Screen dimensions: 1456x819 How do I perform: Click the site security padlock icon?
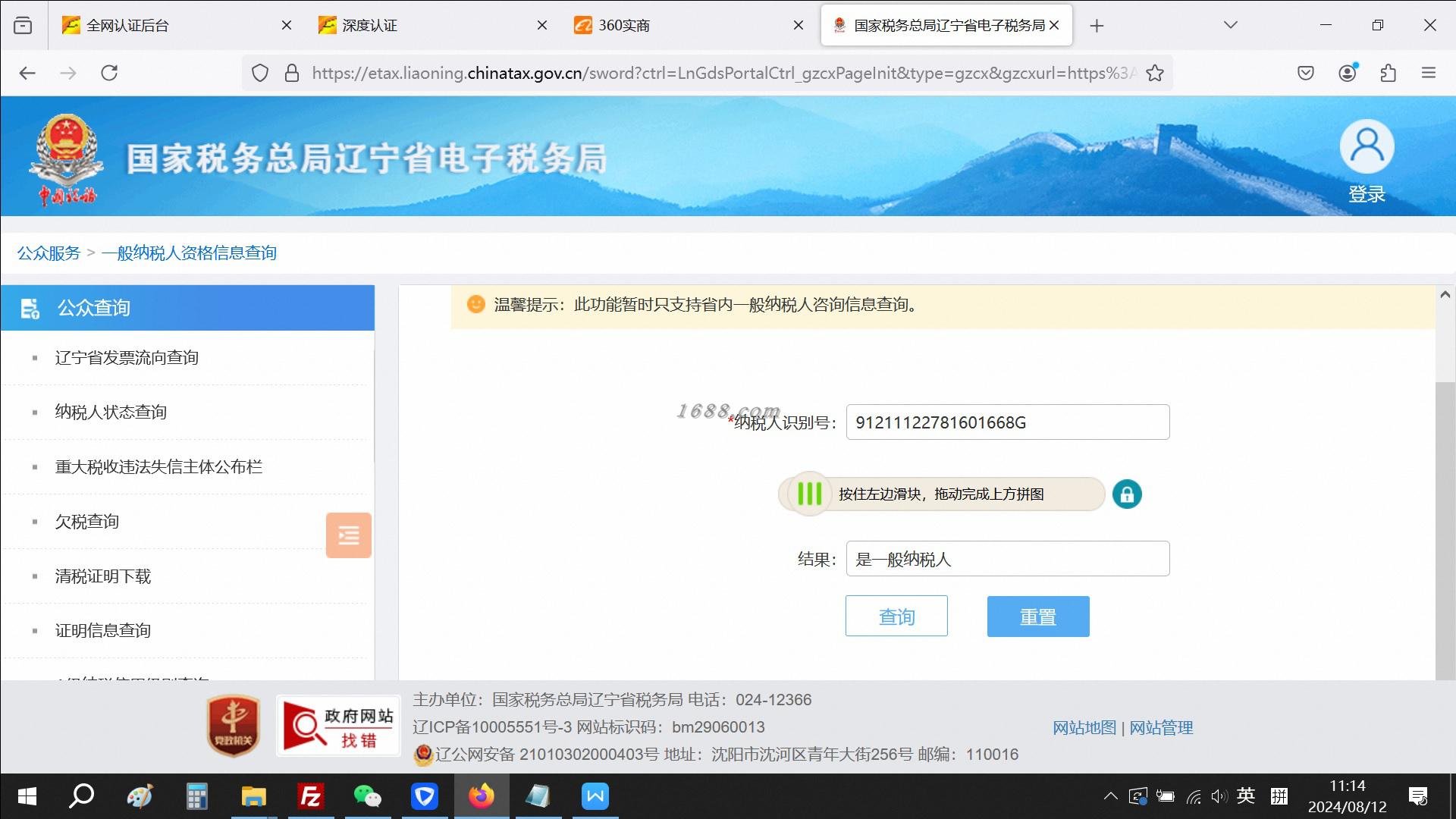coord(291,74)
